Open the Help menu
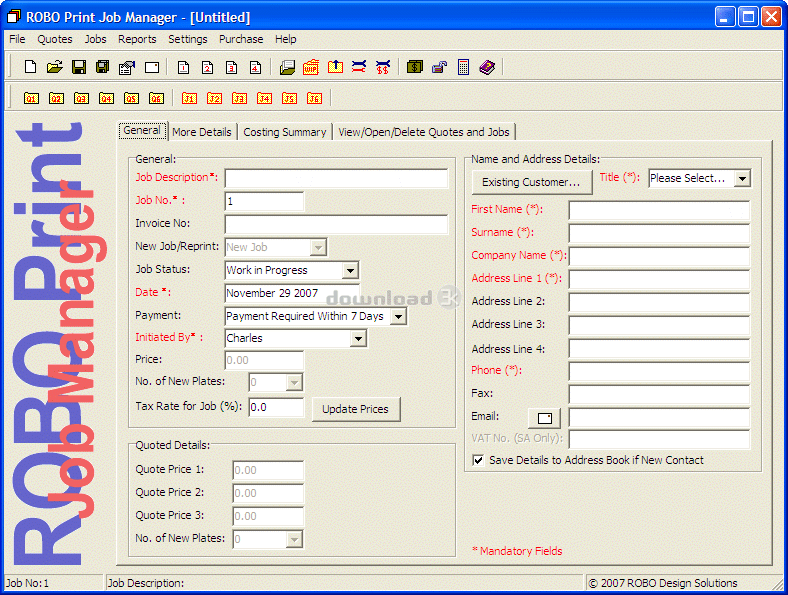 (285, 39)
